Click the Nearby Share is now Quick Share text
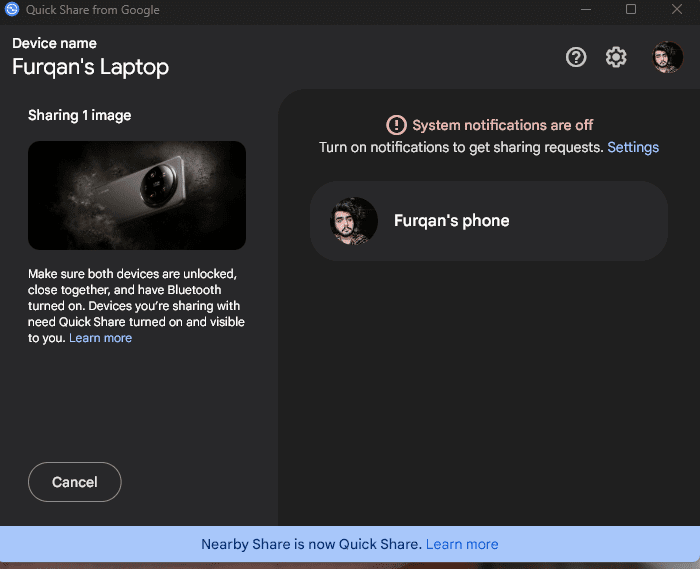The image size is (700, 569). [311, 544]
